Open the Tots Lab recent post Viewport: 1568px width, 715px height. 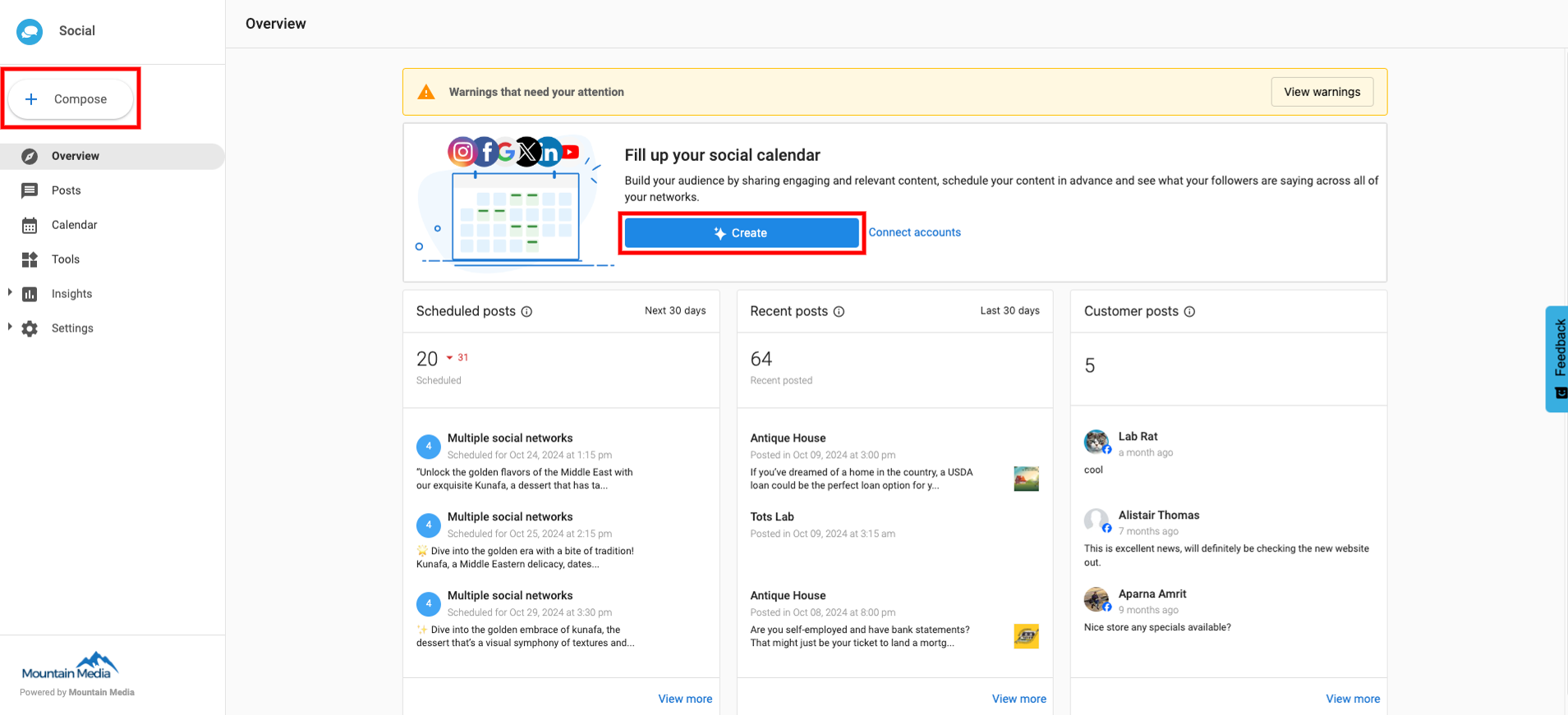894,525
